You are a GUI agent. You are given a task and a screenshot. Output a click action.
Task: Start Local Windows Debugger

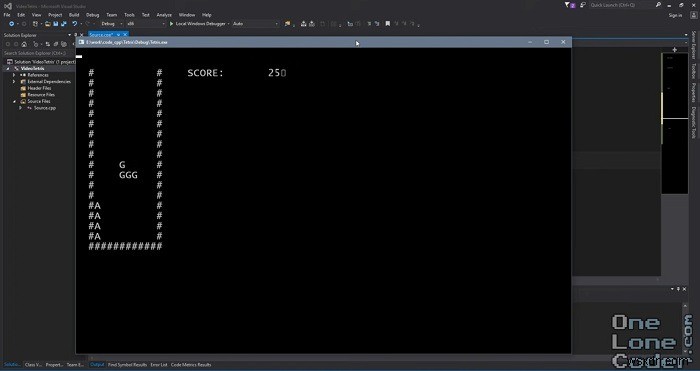198,24
